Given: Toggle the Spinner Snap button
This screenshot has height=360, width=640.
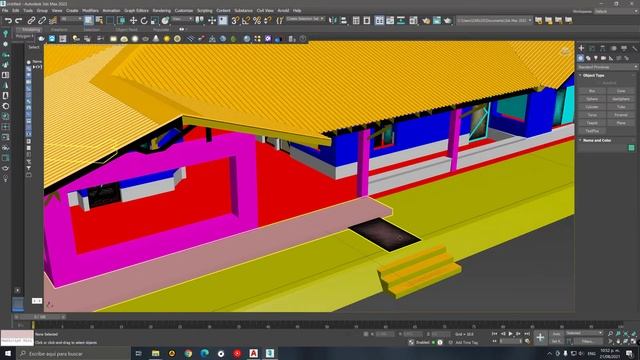Looking at the screenshot, I should (x=268, y=20).
